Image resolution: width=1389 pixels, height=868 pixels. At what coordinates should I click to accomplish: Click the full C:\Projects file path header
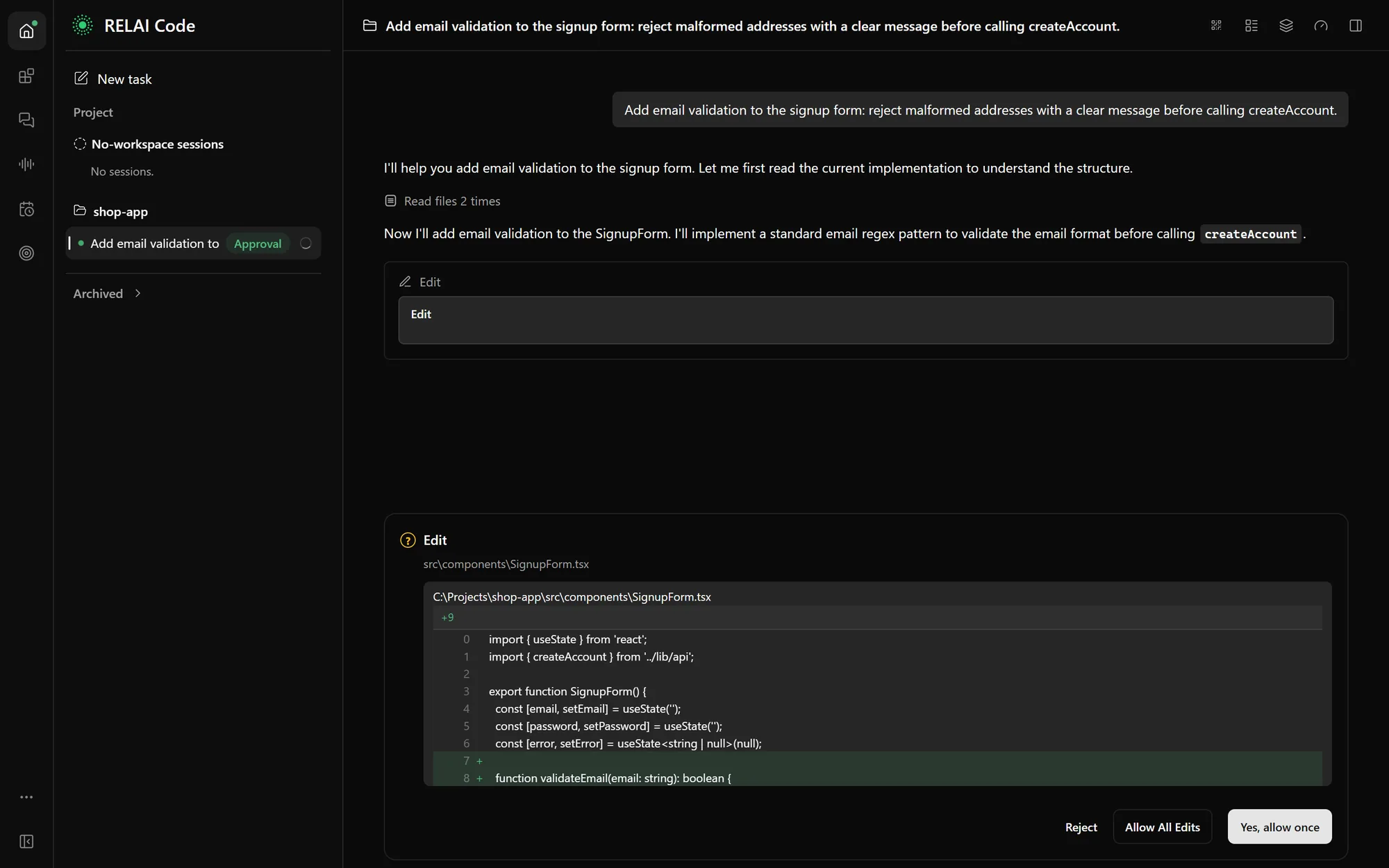(x=572, y=597)
